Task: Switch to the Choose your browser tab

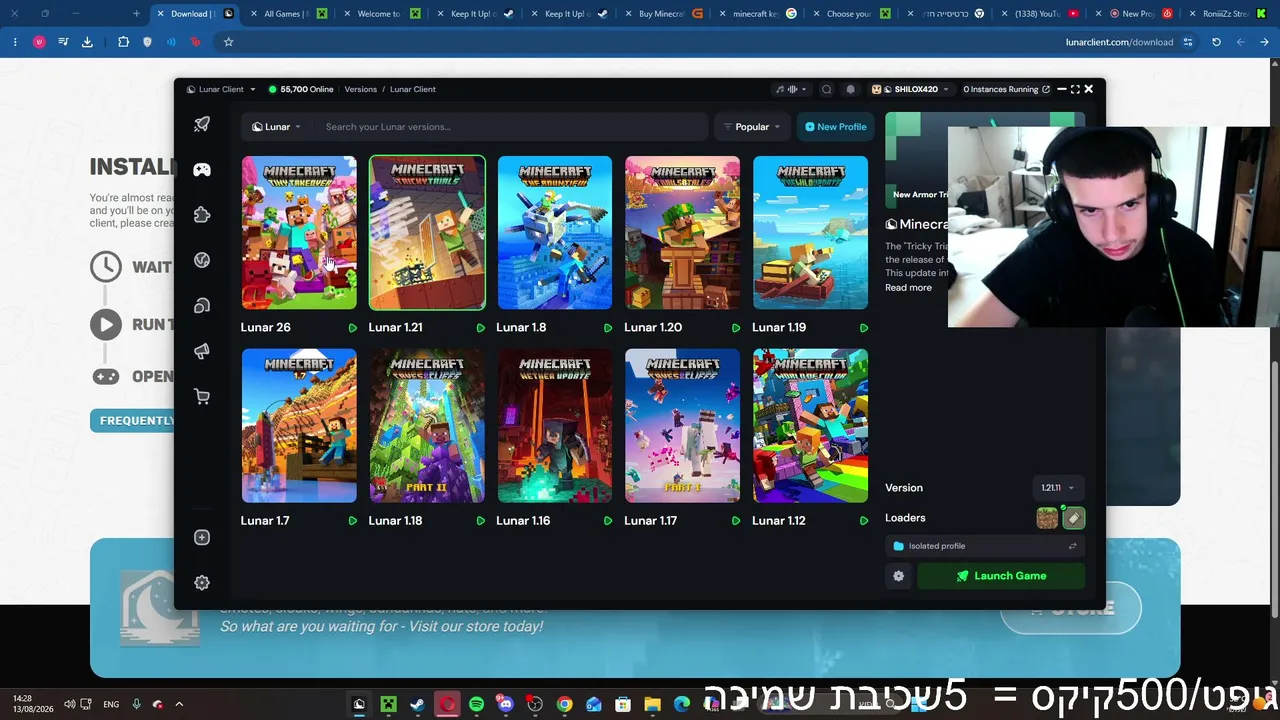Action: [849, 14]
